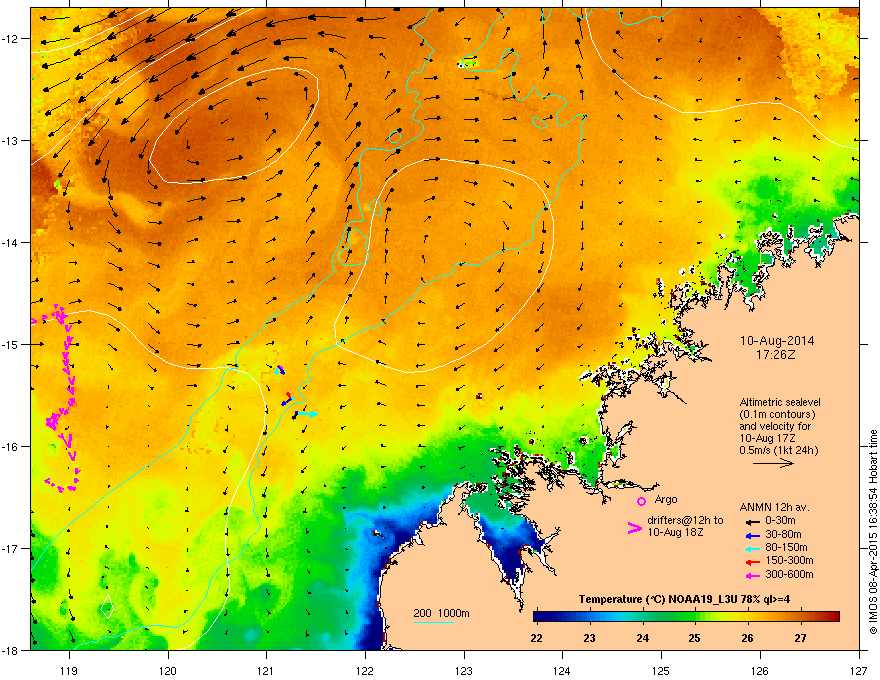Click the magenta 300-600m ANMN legend arrow
Screen dimensions: 880x680
[x=751, y=576]
